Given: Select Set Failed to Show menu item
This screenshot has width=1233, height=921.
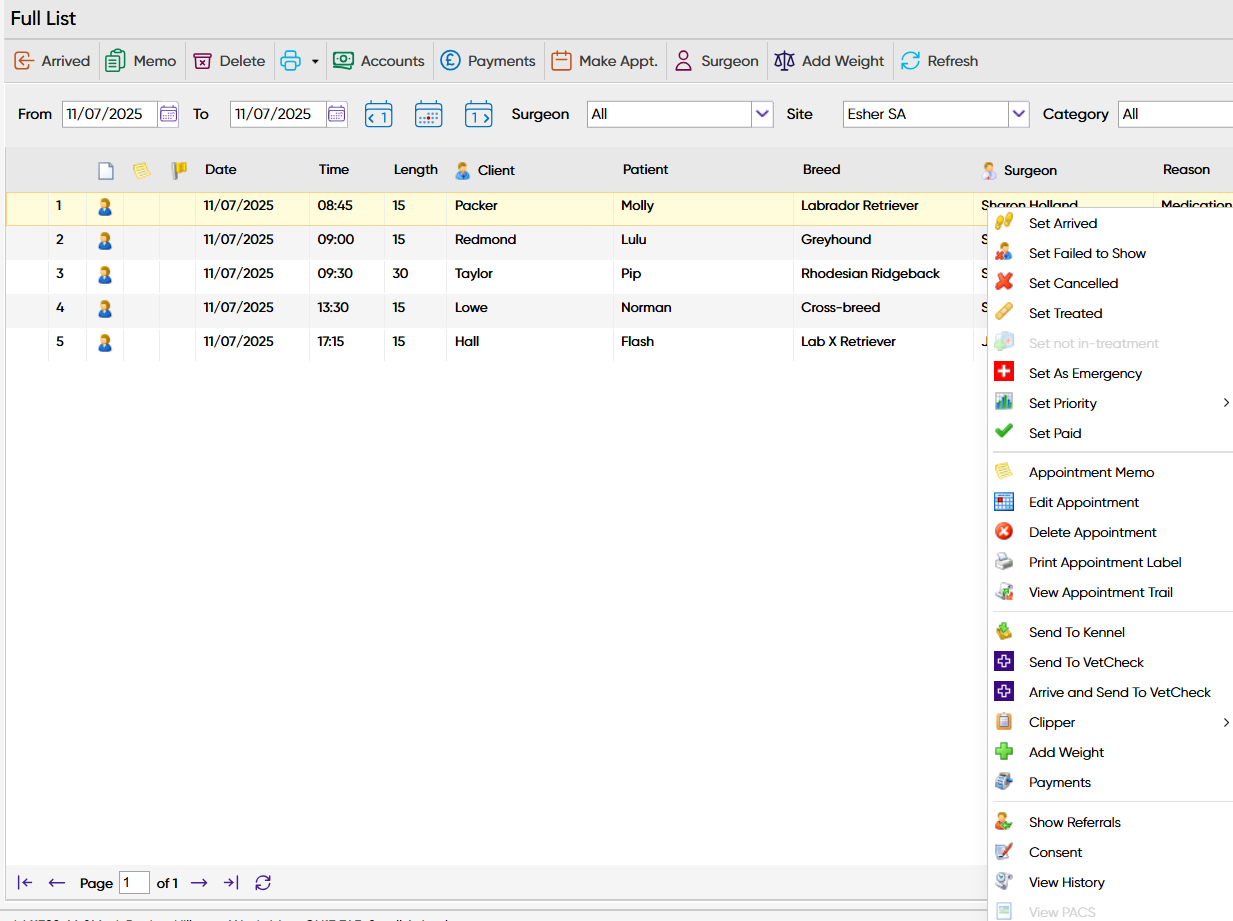Looking at the screenshot, I should point(1087,253).
